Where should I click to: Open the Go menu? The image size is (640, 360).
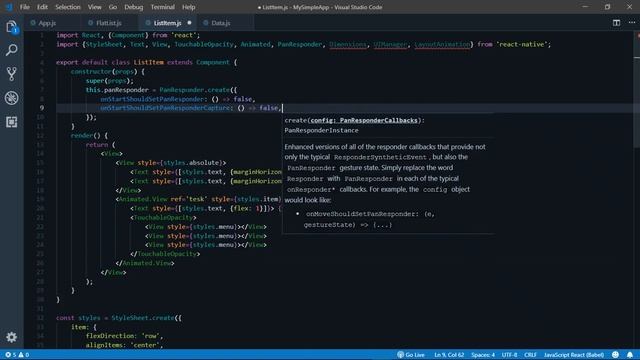click(113, 7)
